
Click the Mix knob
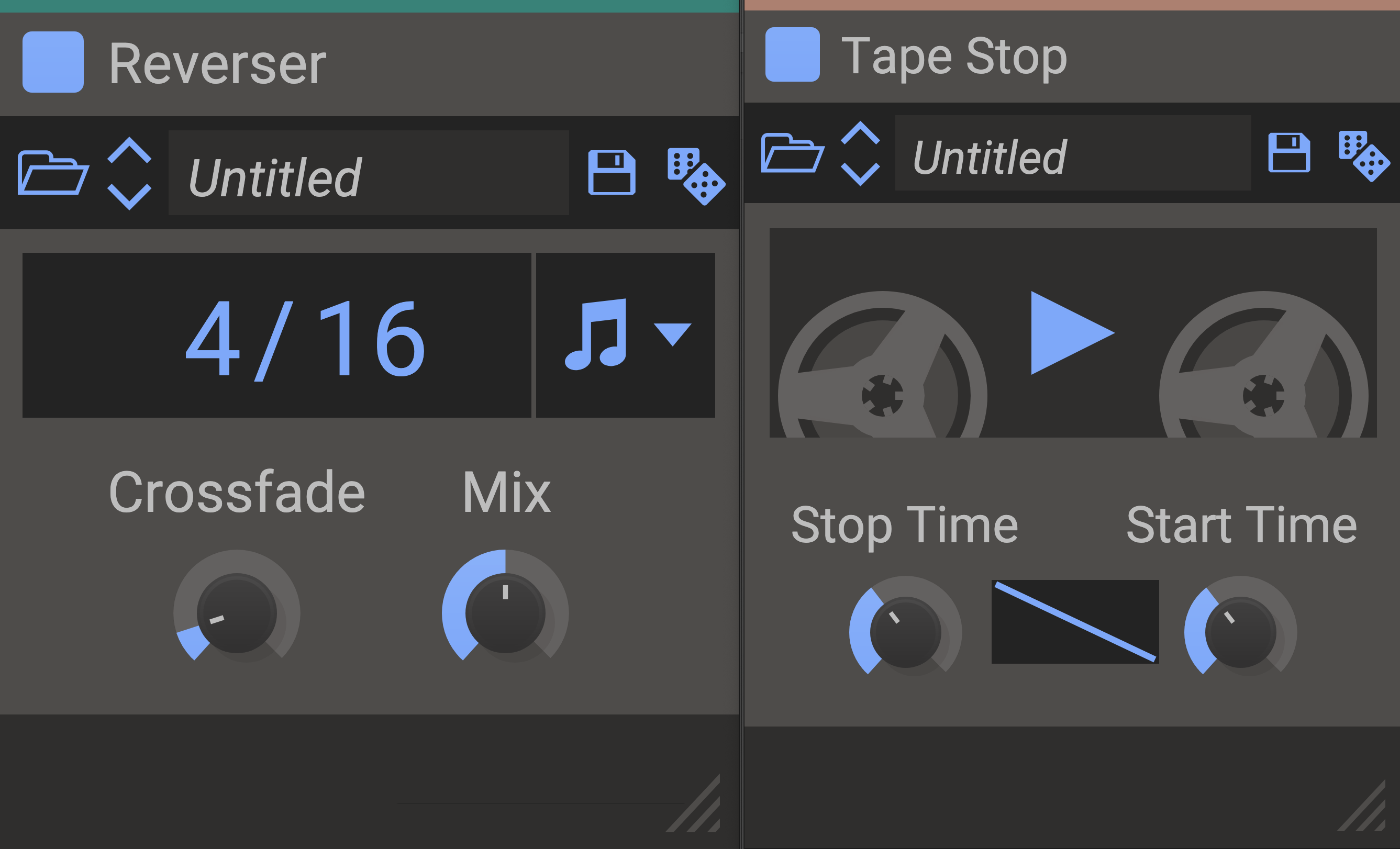[x=505, y=613]
